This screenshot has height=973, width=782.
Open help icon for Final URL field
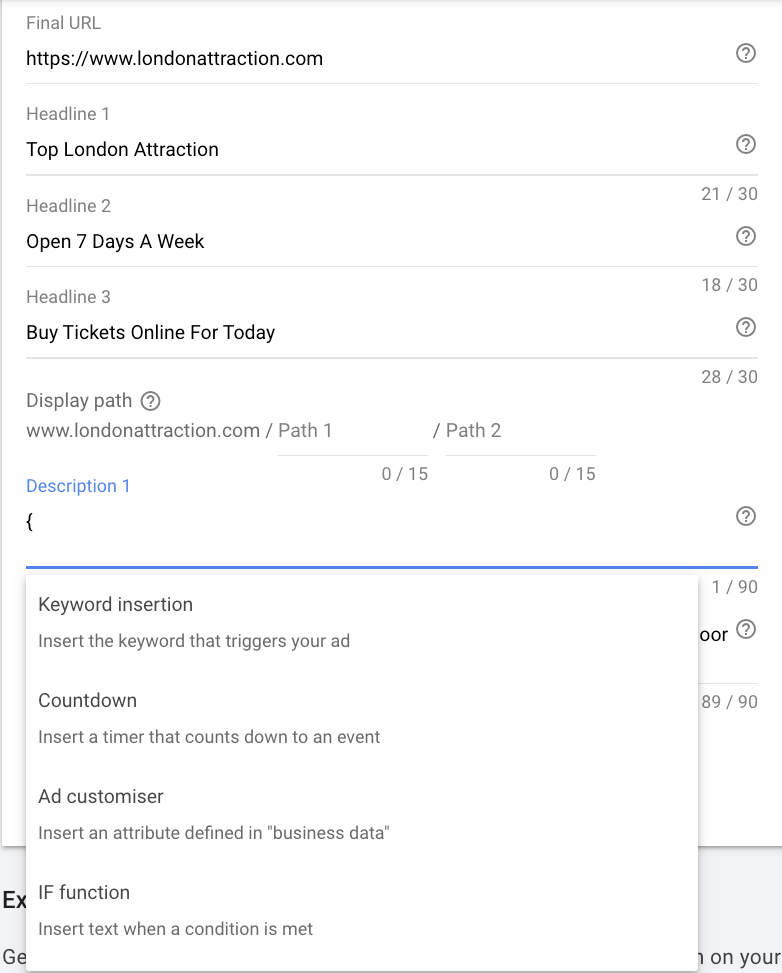click(x=745, y=53)
